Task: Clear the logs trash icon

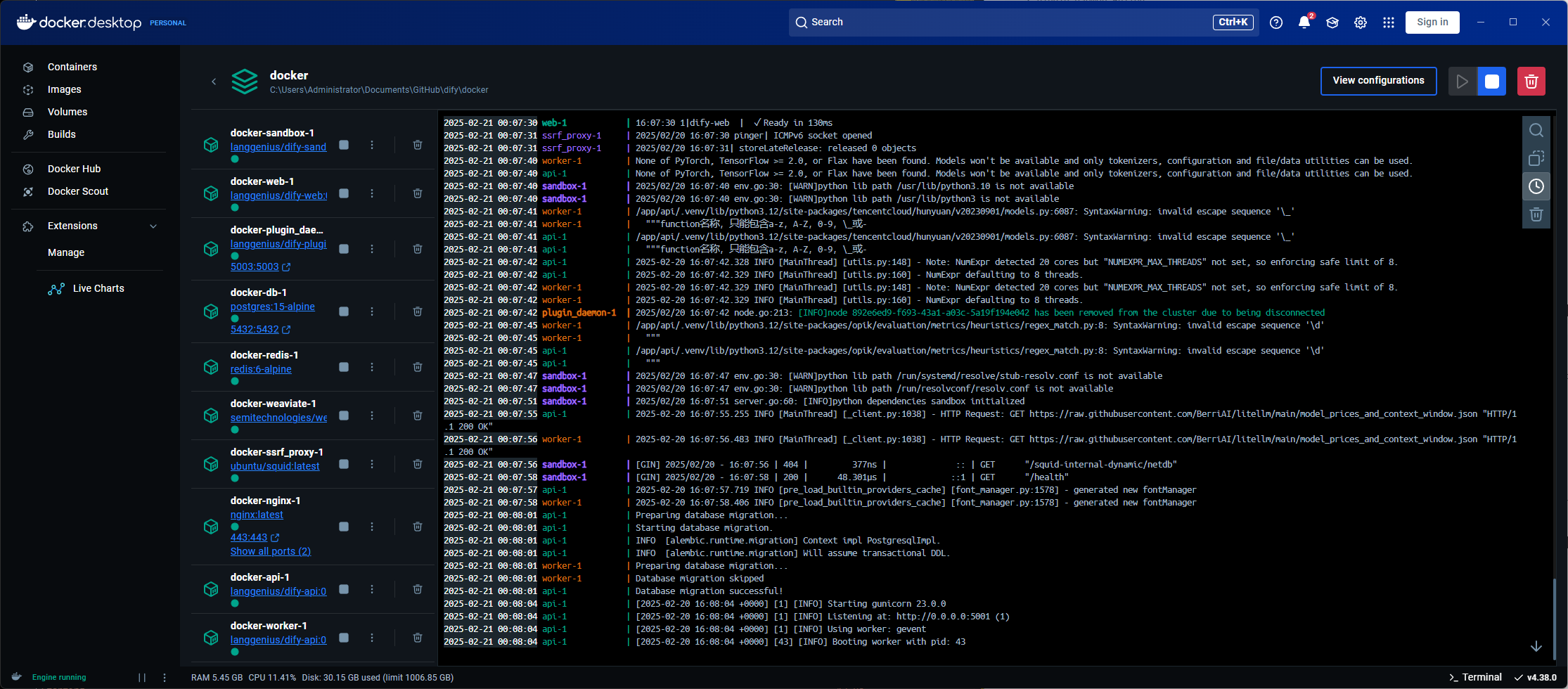Action: click(1536, 214)
